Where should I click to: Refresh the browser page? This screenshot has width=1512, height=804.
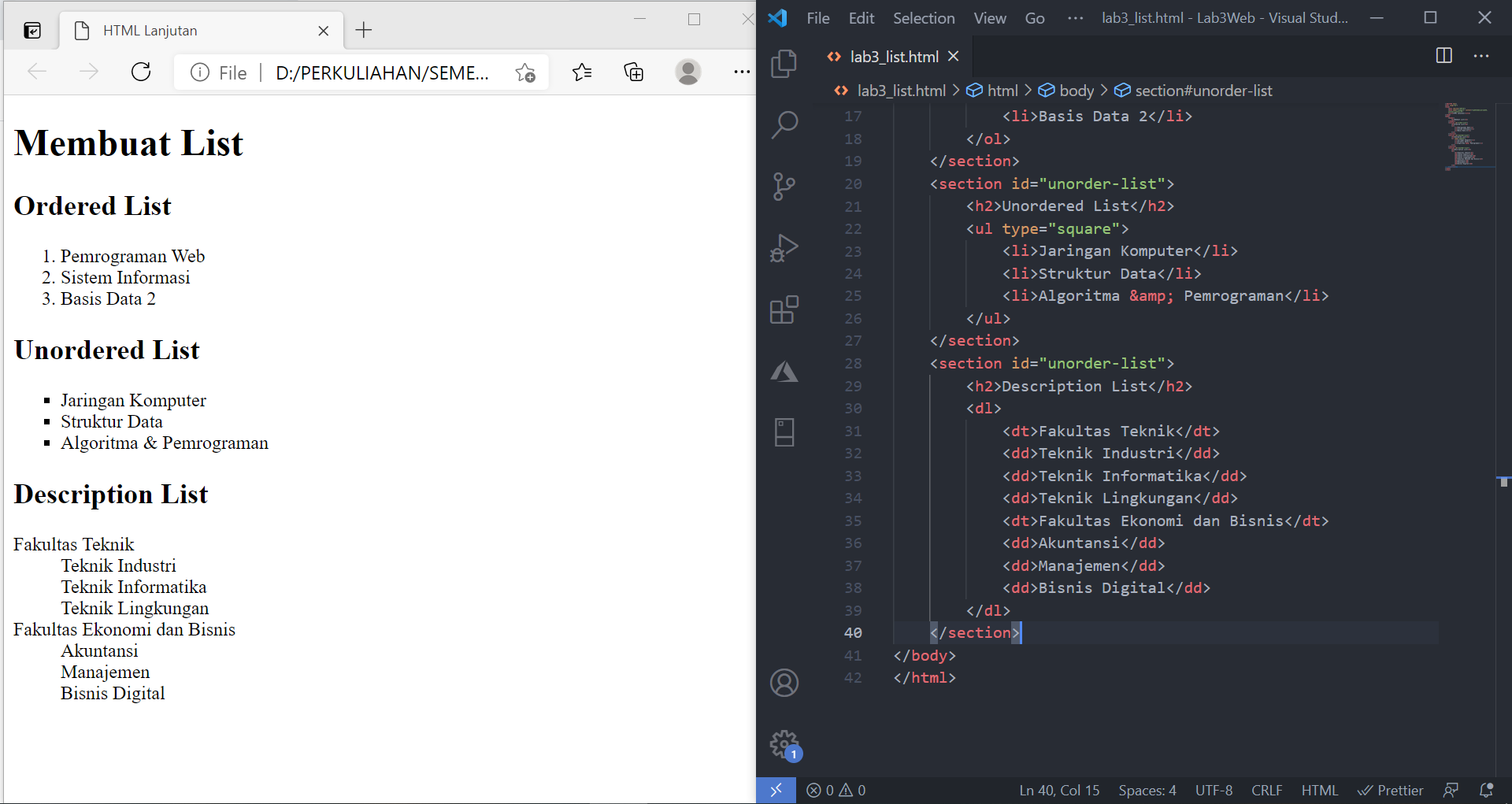point(141,72)
